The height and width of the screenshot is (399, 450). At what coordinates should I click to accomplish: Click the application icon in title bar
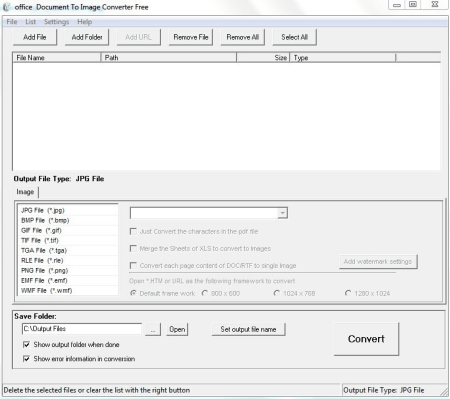[6, 7]
